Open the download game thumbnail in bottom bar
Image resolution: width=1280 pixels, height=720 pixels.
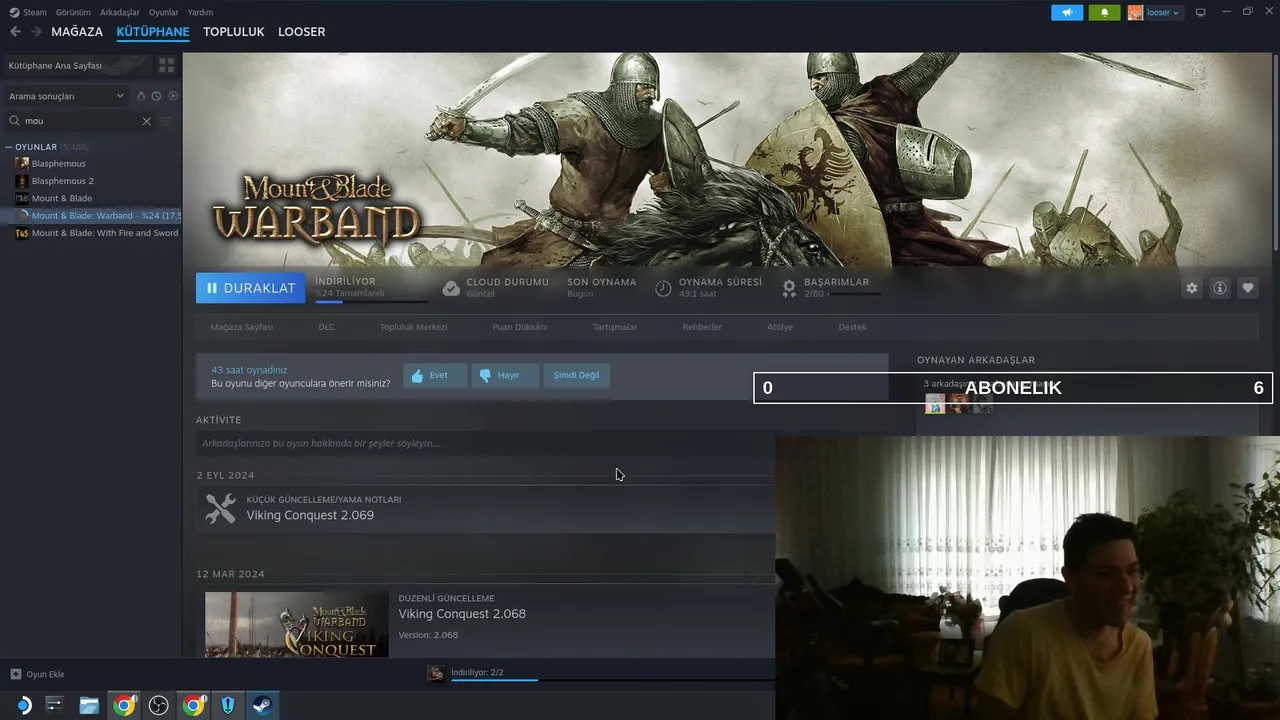click(x=436, y=673)
